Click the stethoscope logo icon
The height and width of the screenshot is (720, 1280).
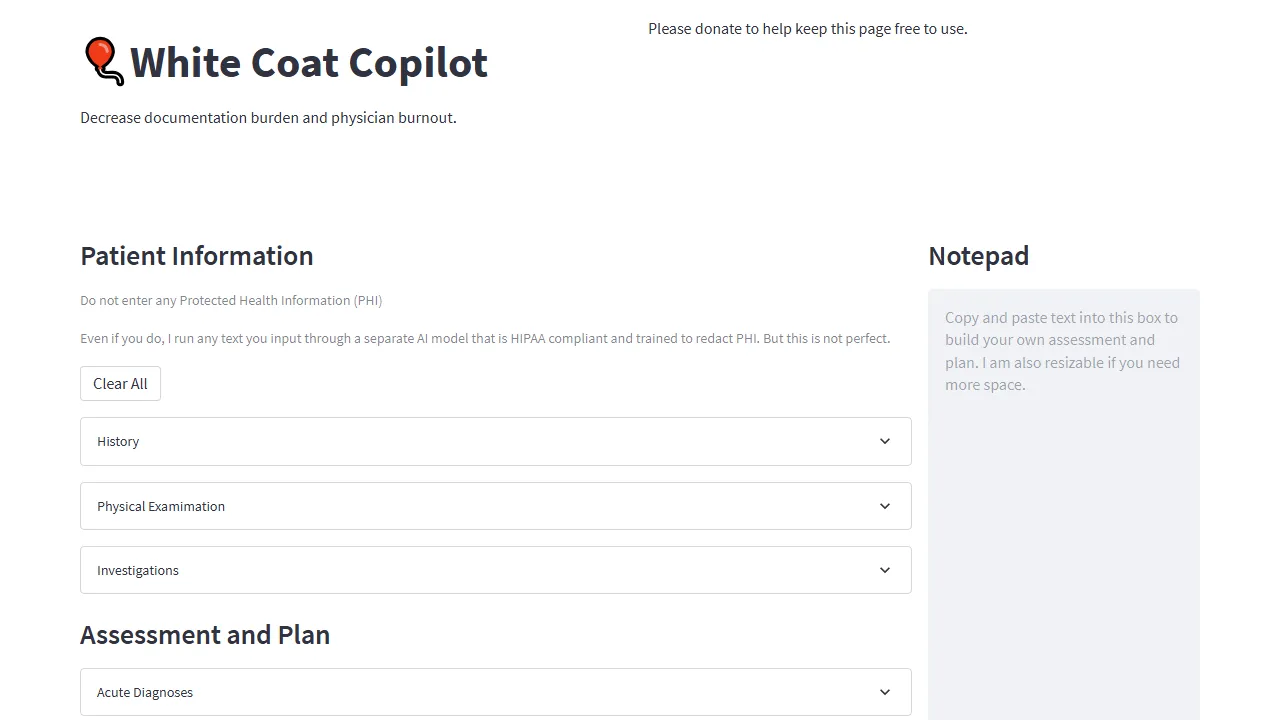[103, 62]
